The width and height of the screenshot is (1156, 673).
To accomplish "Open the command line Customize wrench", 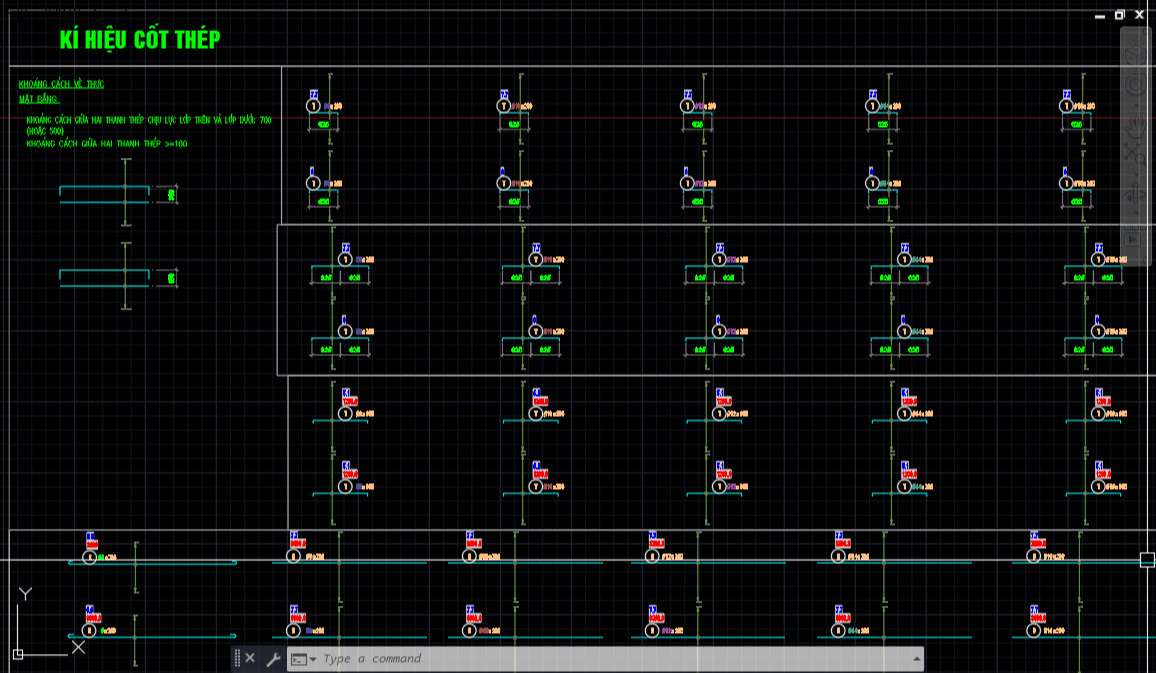I will tap(272, 659).
